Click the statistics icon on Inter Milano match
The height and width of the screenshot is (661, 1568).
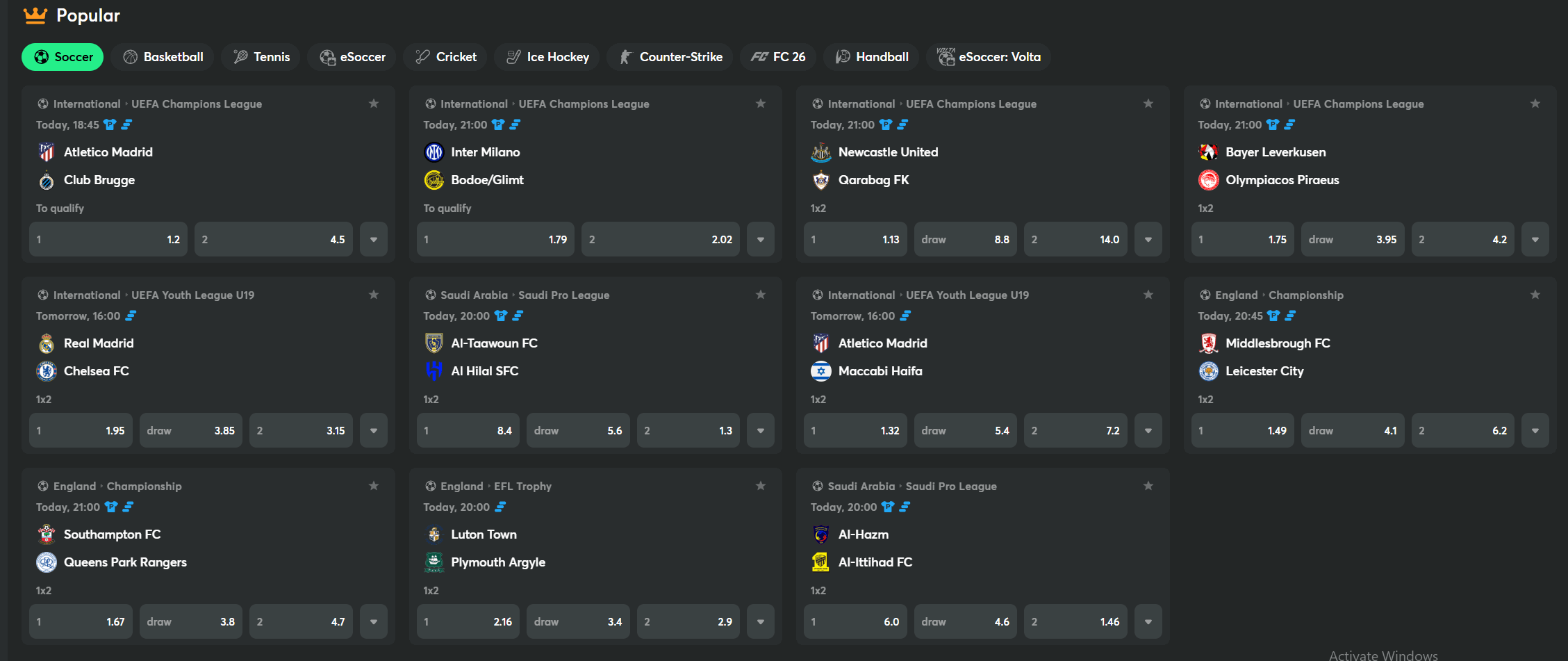(515, 124)
